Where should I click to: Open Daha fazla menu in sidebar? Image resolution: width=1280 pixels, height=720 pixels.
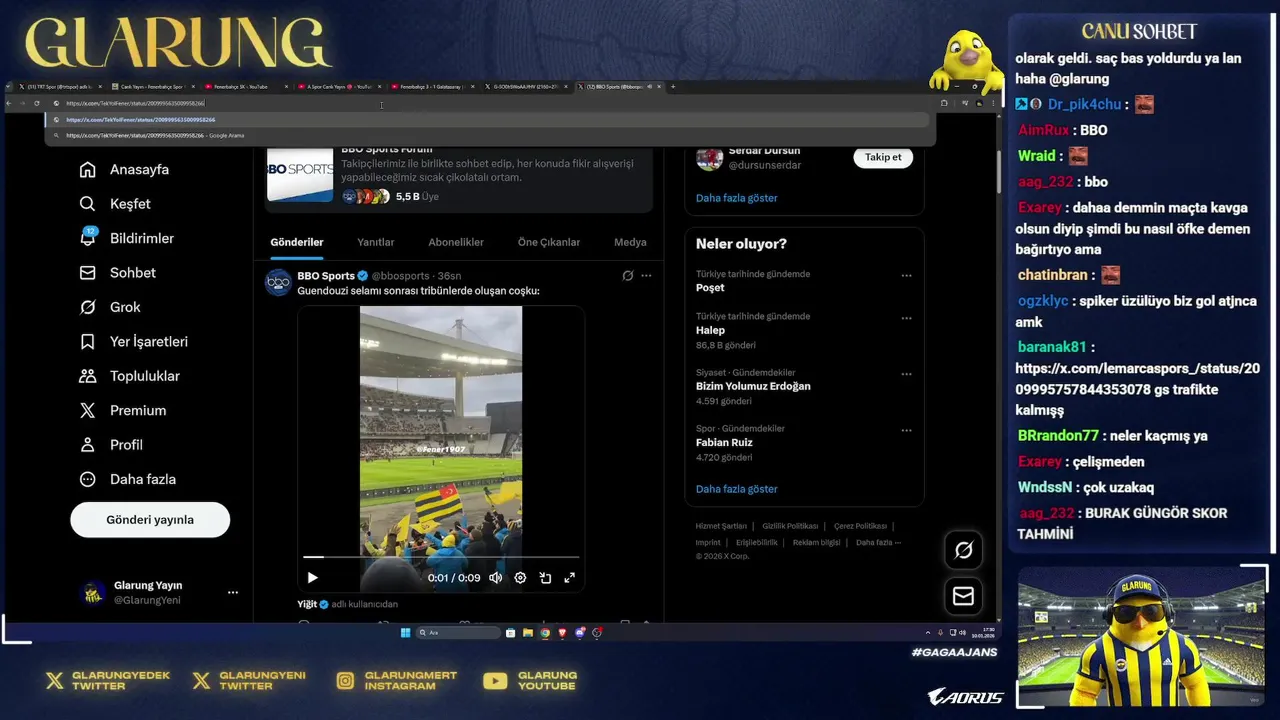coord(127,479)
